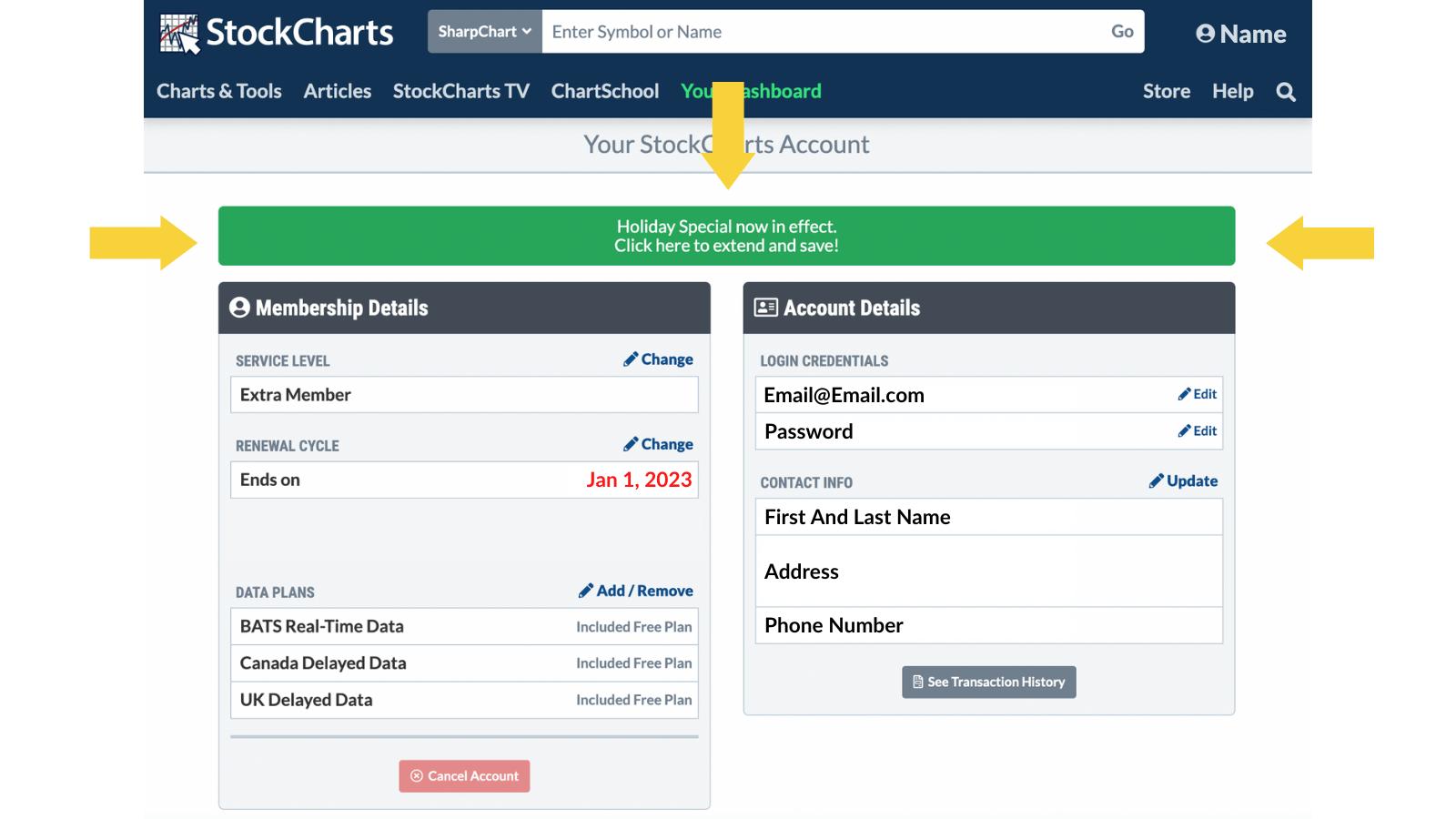Click the See Transaction History button
The width and height of the screenshot is (1456, 819).
988,682
